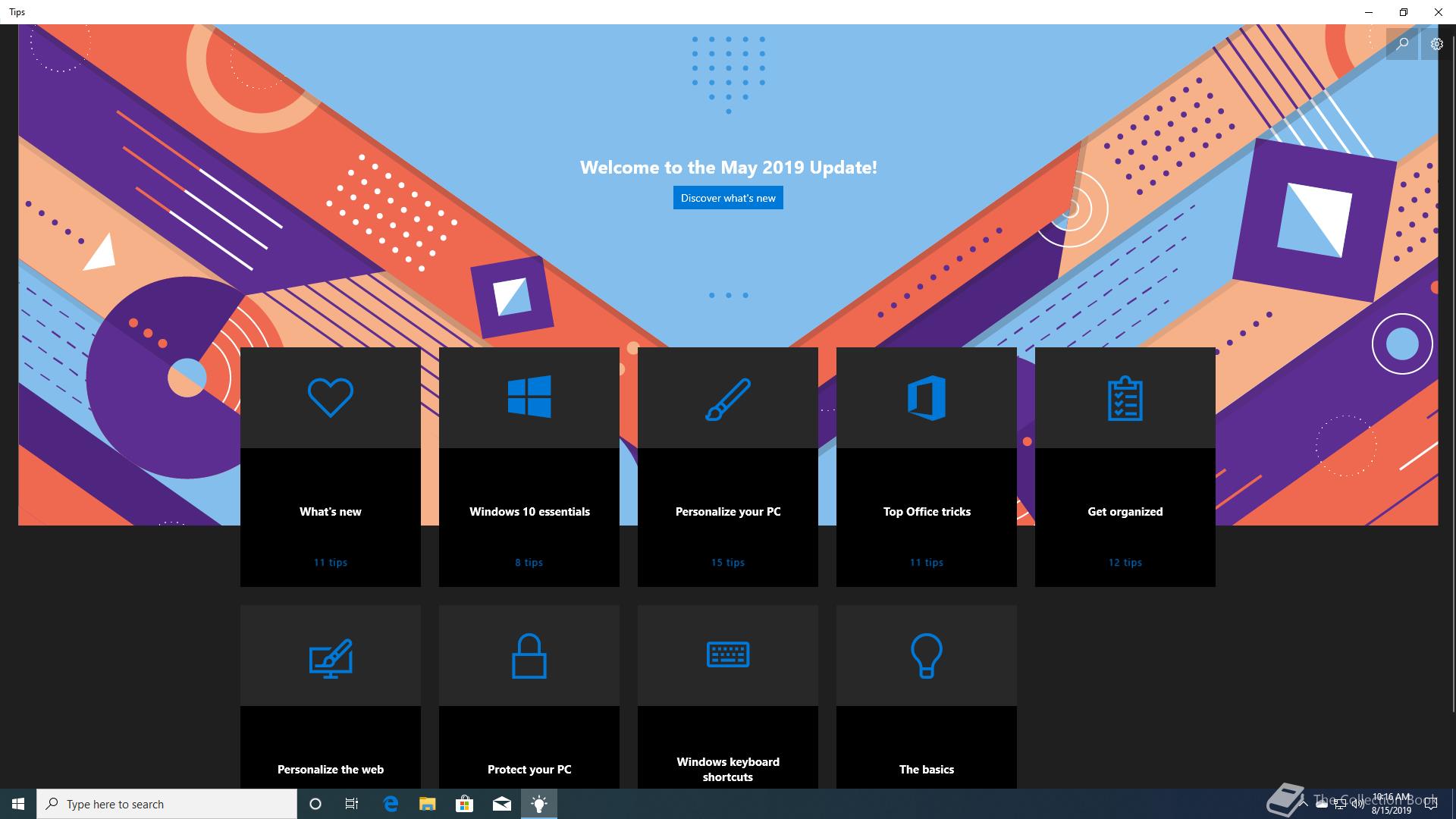Image resolution: width=1456 pixels, height=819 pixels.
Task: Open the What's new card title
Action: (331, 512)
